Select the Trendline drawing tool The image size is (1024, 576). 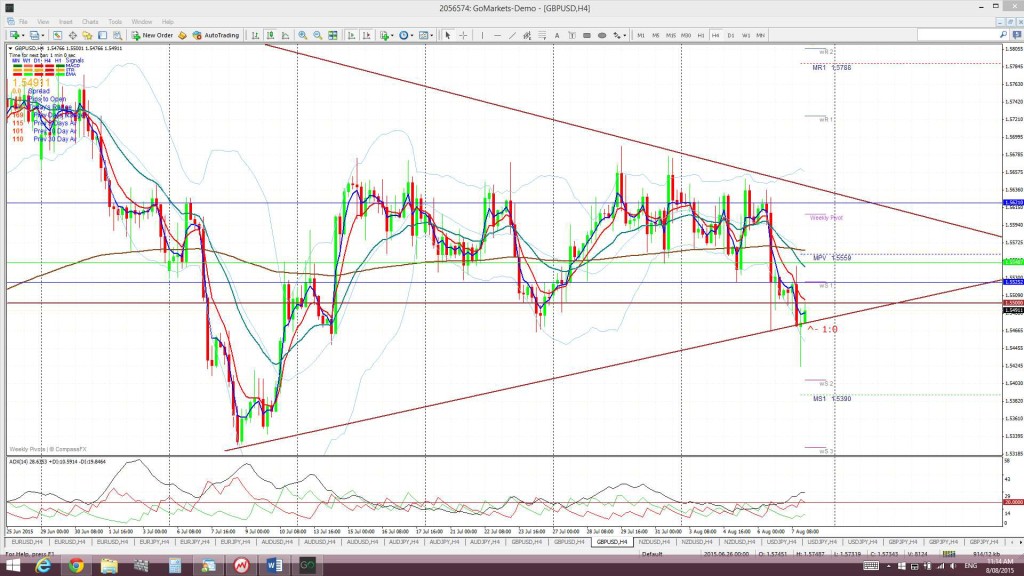[513, 35]
